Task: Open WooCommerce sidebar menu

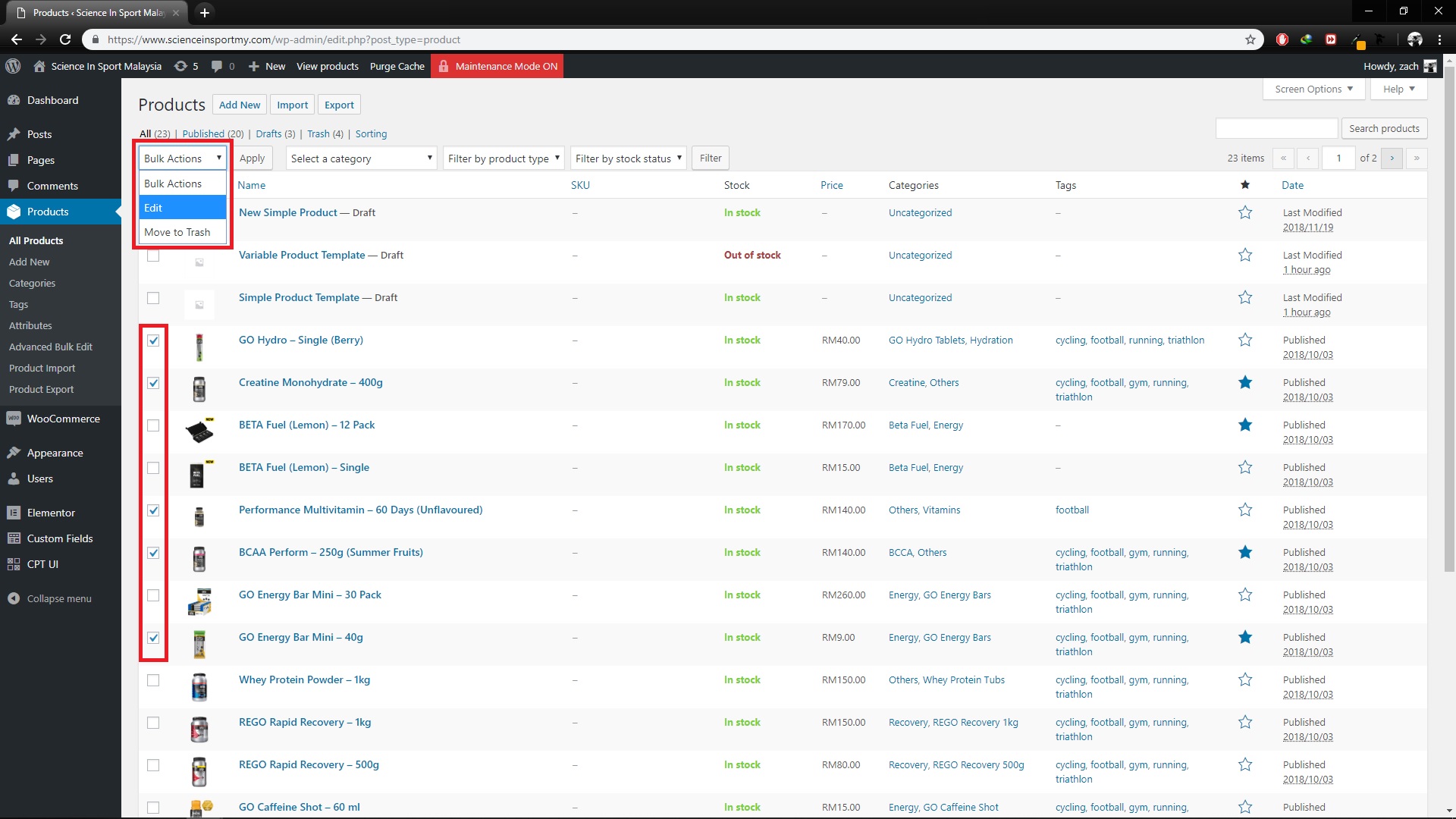Action: [x=61, y=419]
